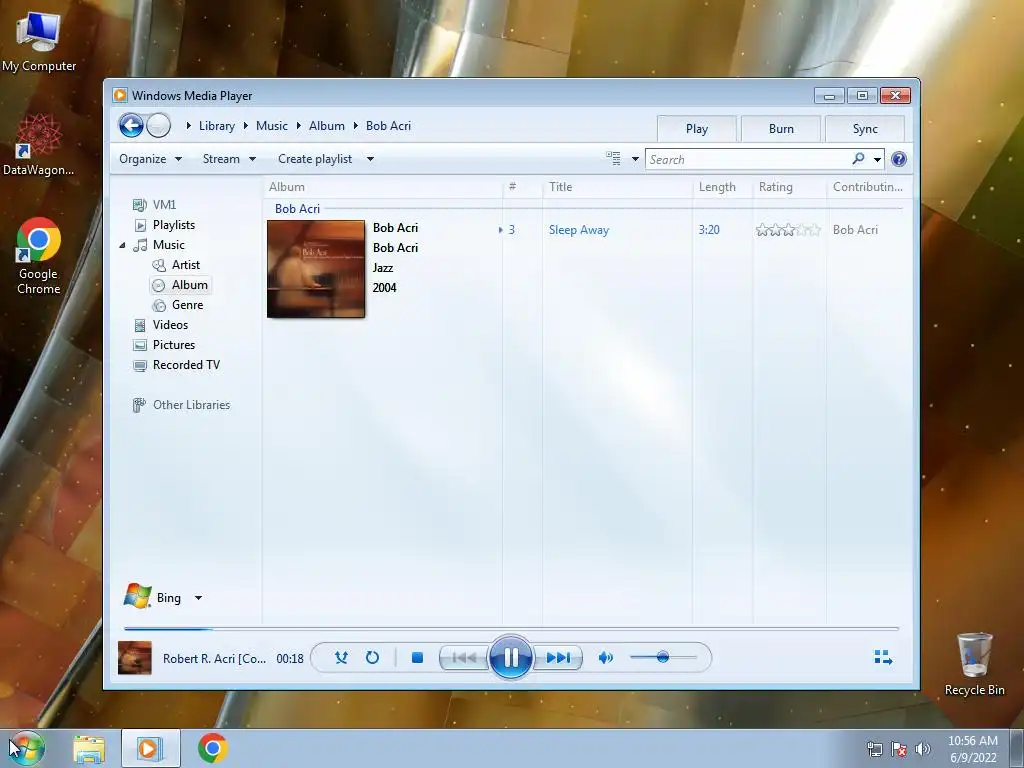Collapse the Music tree node
1024x768 pixels.
click(x=122, y=245)
